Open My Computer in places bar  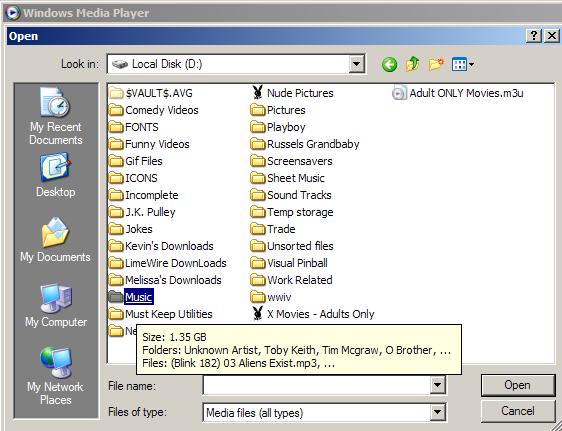[56, 305]
